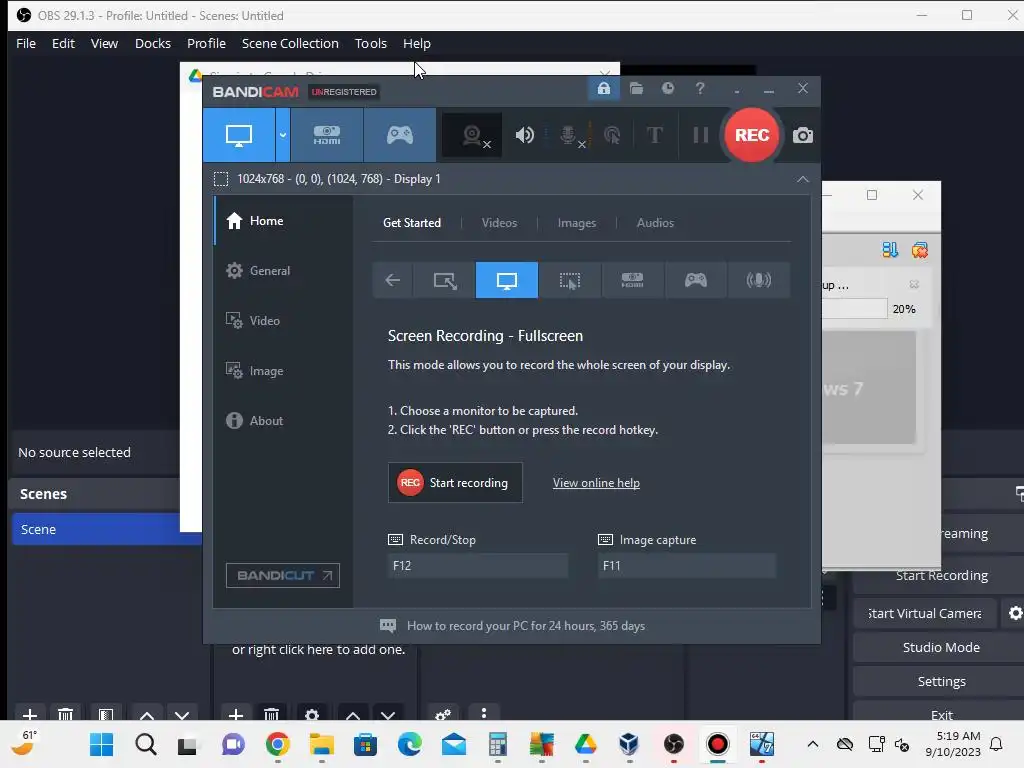
Task: Choose HDMI device mode in Get Started row
Action: [x=632, y=280]
